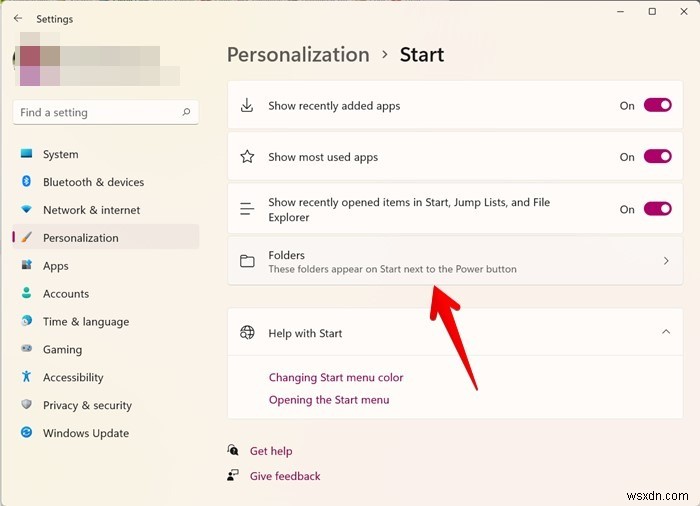Turn off Show recently added apps
The image size is (700, 506).
pyautogui.click(x=657, y=105)
